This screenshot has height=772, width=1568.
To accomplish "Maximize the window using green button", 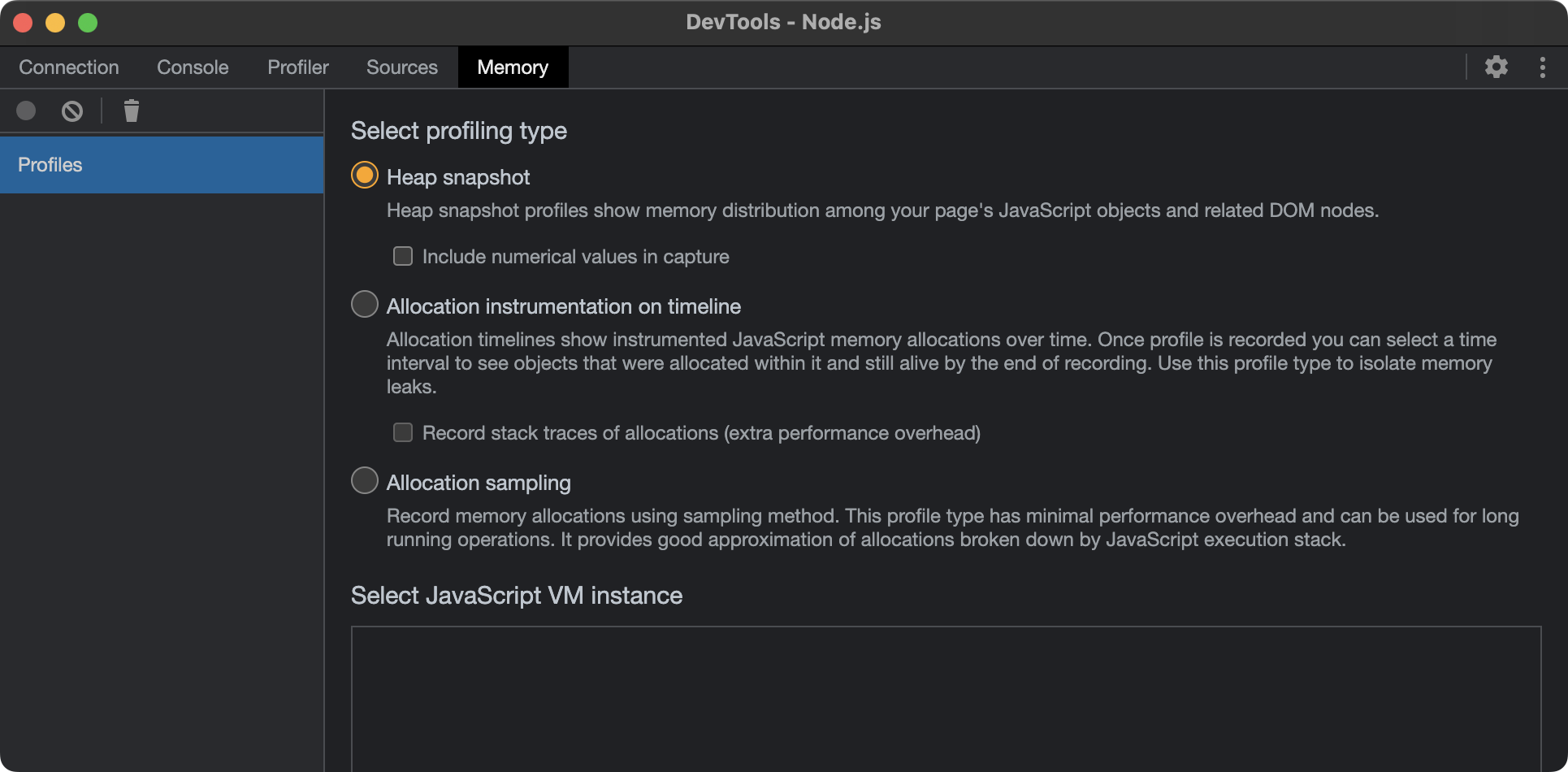I will [88, 23].
